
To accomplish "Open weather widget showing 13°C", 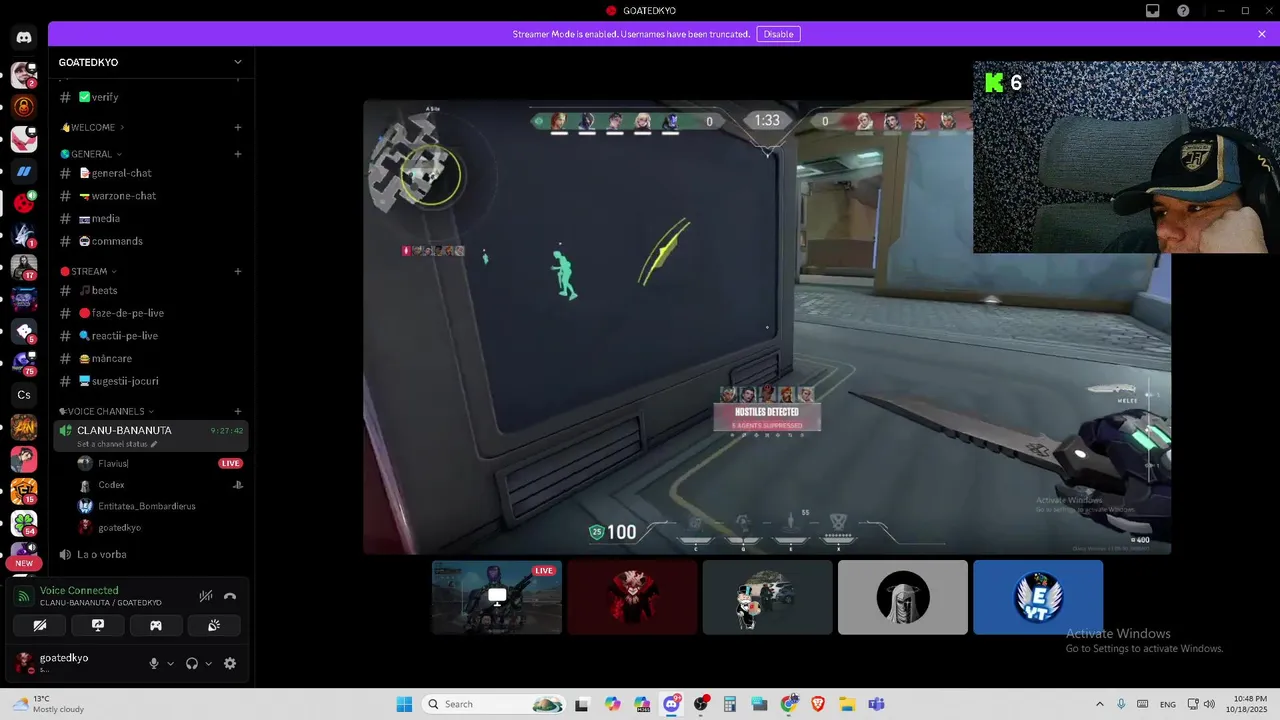I will [x=48, y=704].
